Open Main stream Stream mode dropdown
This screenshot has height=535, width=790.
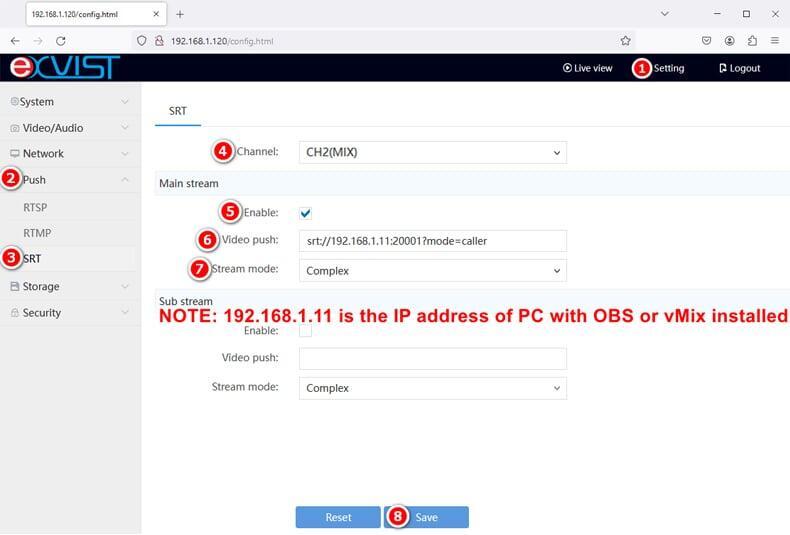(x=433, y=271)
